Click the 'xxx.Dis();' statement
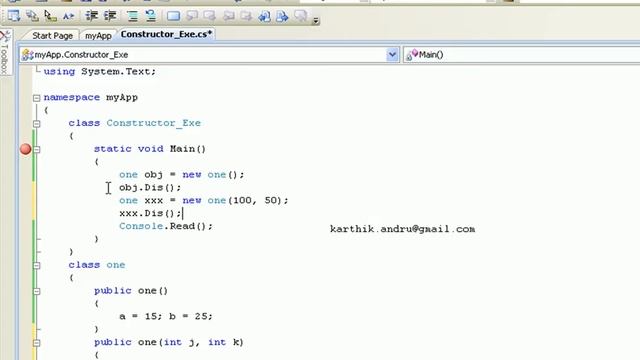 [150, 213]
